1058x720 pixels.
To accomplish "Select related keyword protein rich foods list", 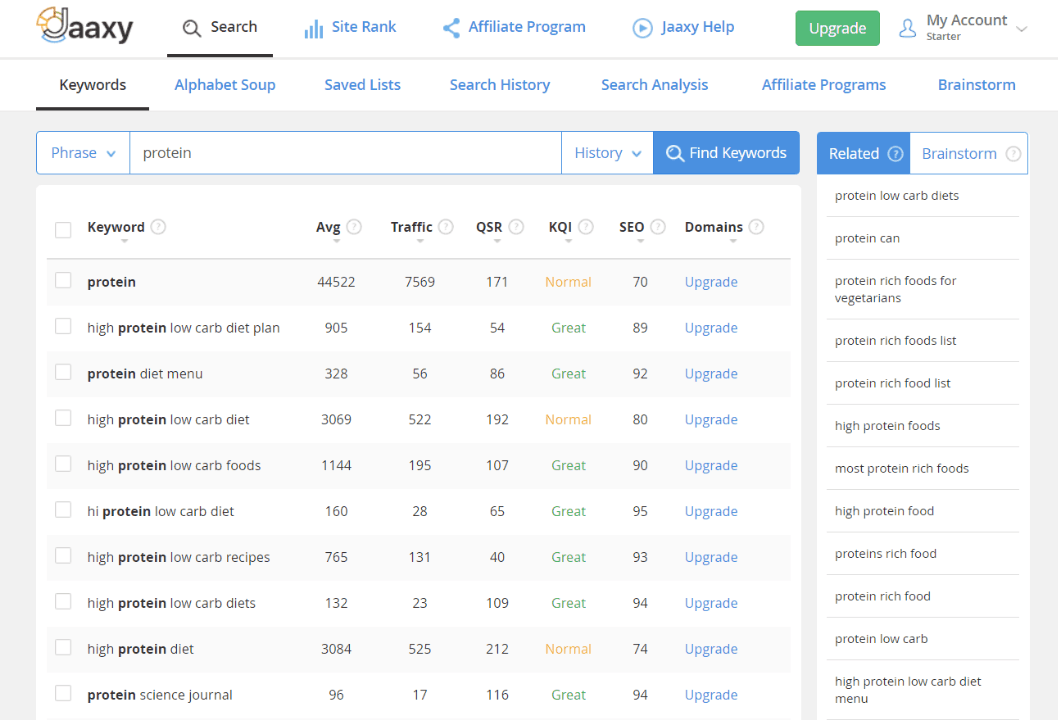I will [895, 341].
